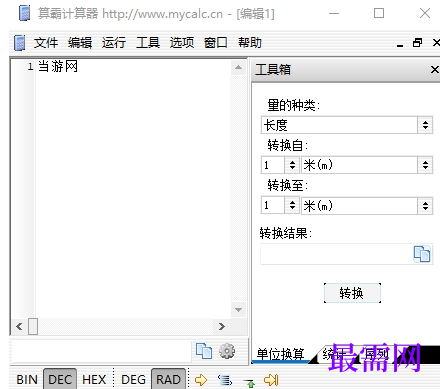Click the yellow right arrow run icon
The height and width of the screenshot is (389, 440).
coord(201,380)
